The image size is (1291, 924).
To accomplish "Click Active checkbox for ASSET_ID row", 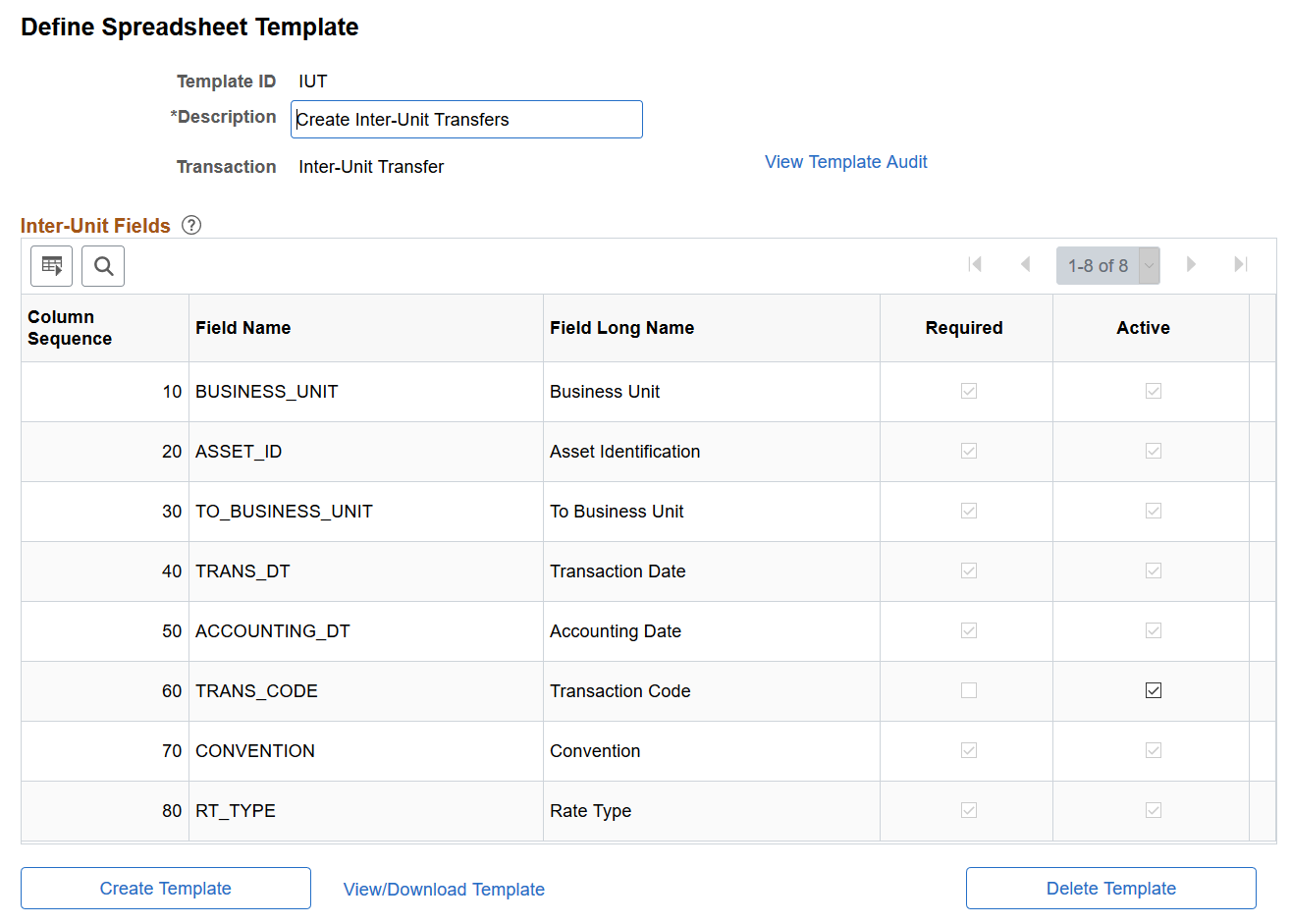I will pyautogui.click(x=1154, y=451).
